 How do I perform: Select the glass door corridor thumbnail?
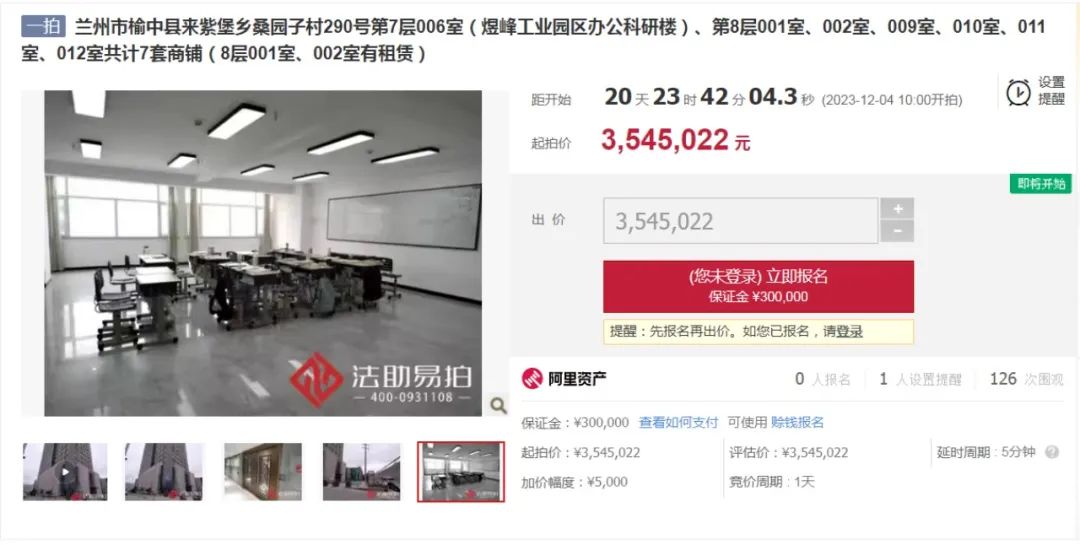(x=262, y=472)
